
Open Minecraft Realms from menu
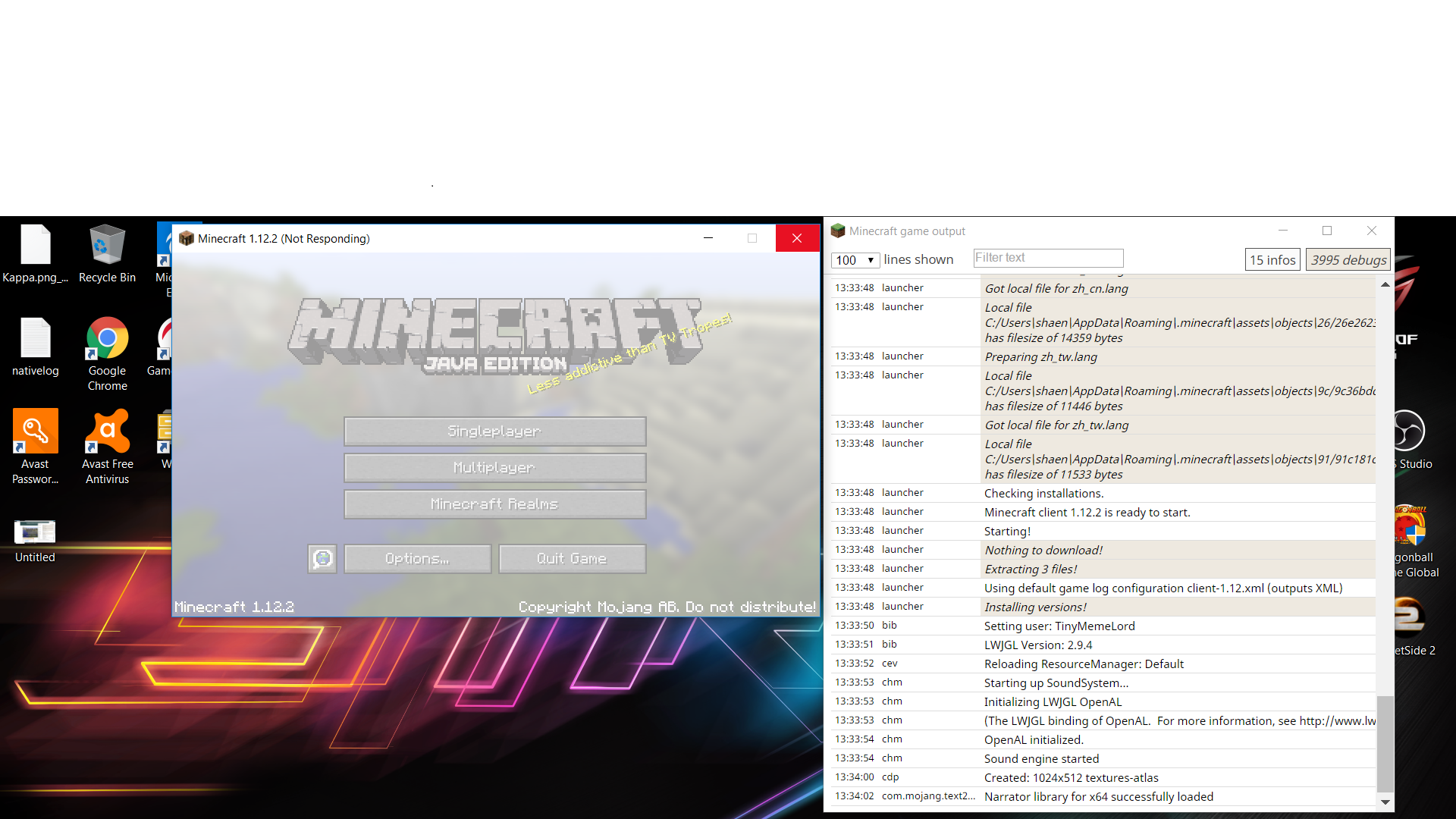494,504
